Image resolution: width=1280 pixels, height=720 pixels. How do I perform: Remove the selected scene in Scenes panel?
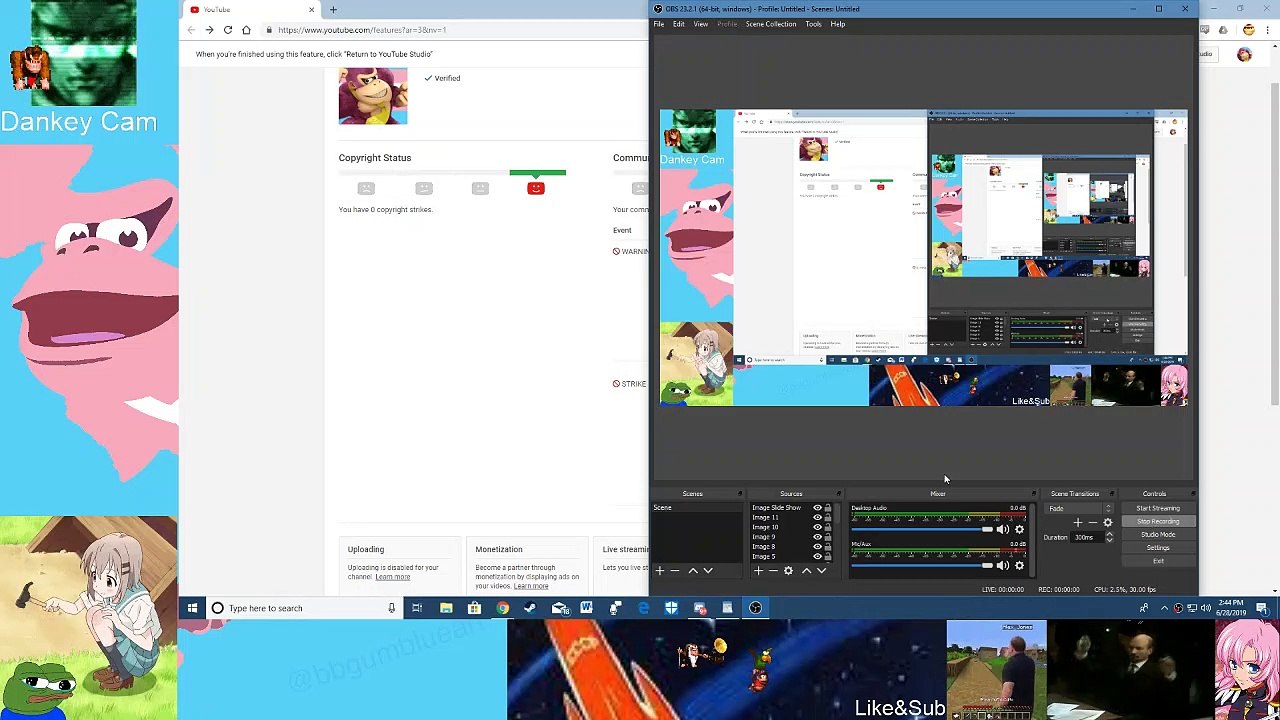click(x=675, y=571)
